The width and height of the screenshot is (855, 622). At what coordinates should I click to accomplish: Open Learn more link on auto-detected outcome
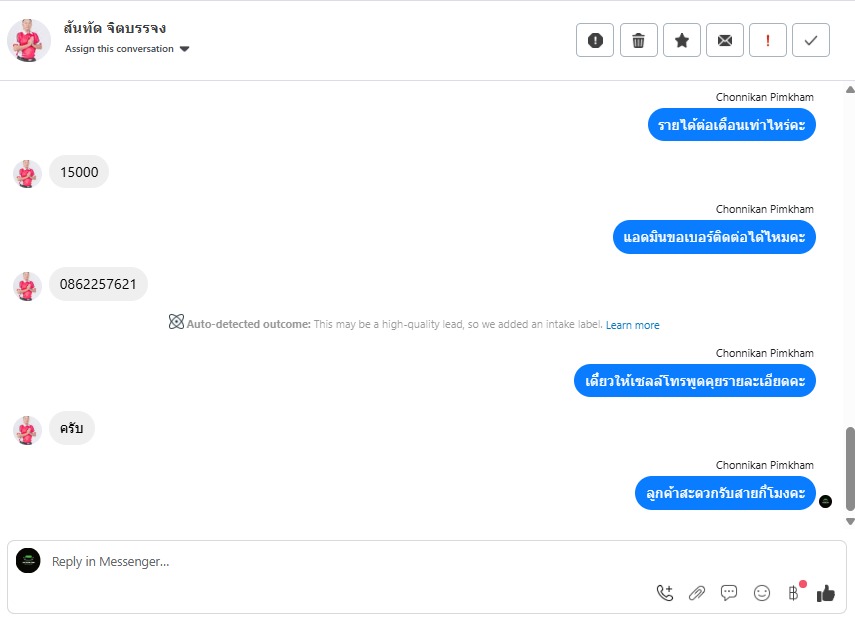click(x=633, y=325)
